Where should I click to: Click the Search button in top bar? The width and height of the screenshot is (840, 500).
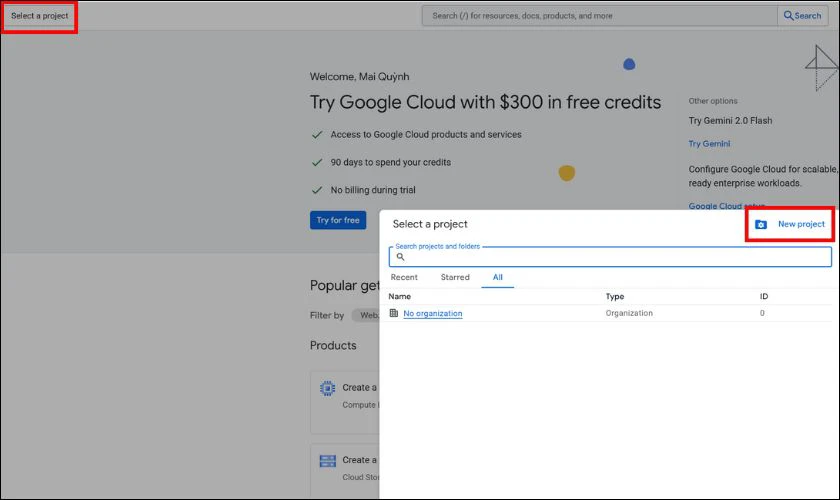pos(802,16)
